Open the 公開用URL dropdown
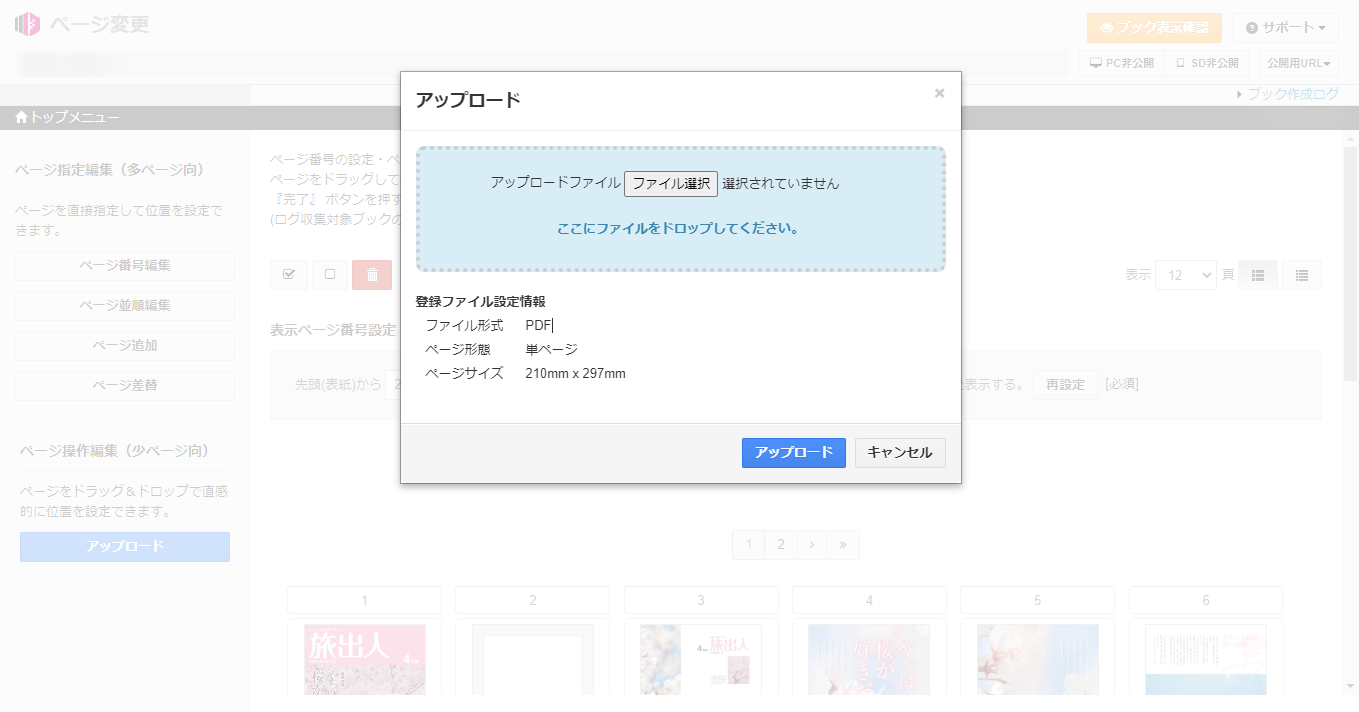Screen dimensions: 1359x712 [x=1297, y=62]
